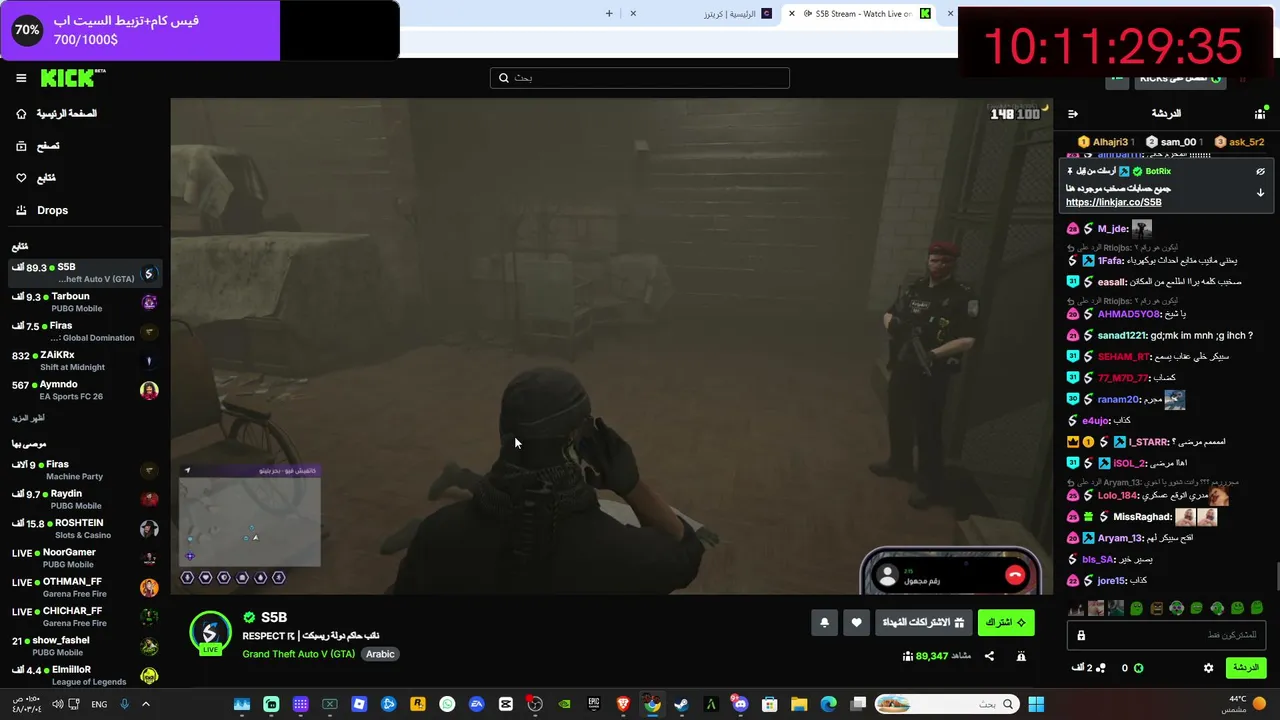
Task: Open Steam from taskbar
Action: [681, 704]
